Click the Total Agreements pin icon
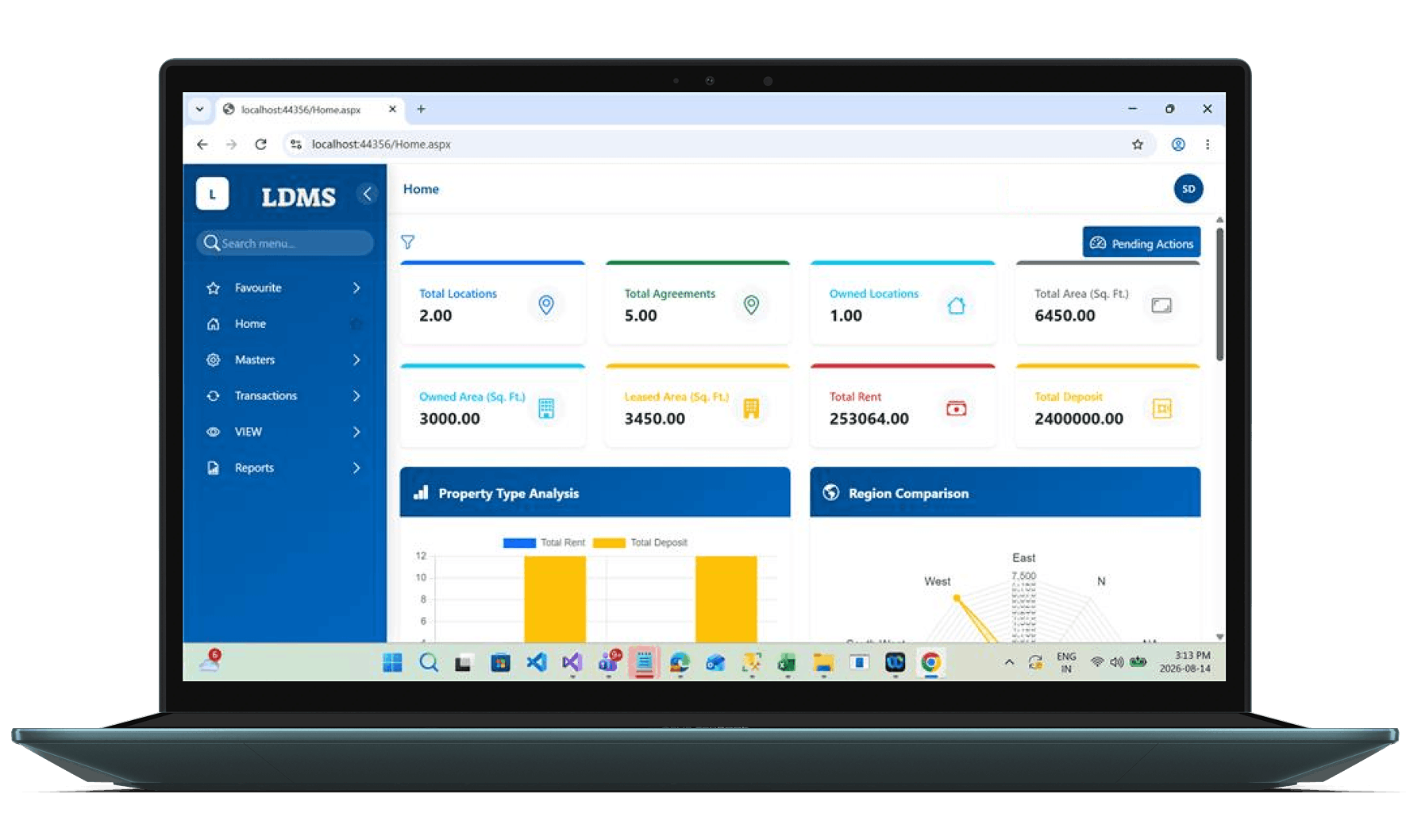 [751, 305]
